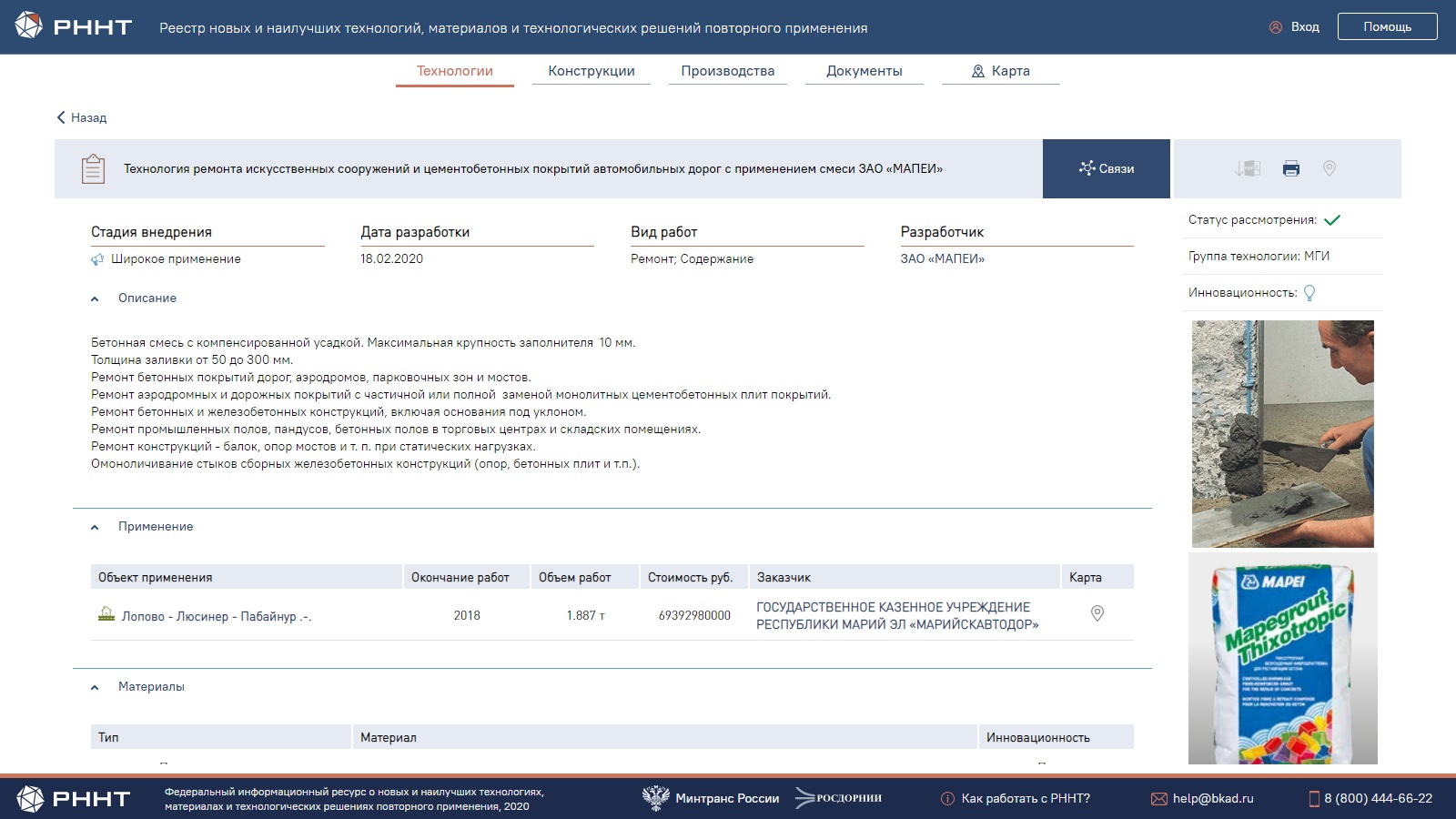The image size is (1456, 819).
Task: Collapse the Материалы section
Action: click(137, 687)
